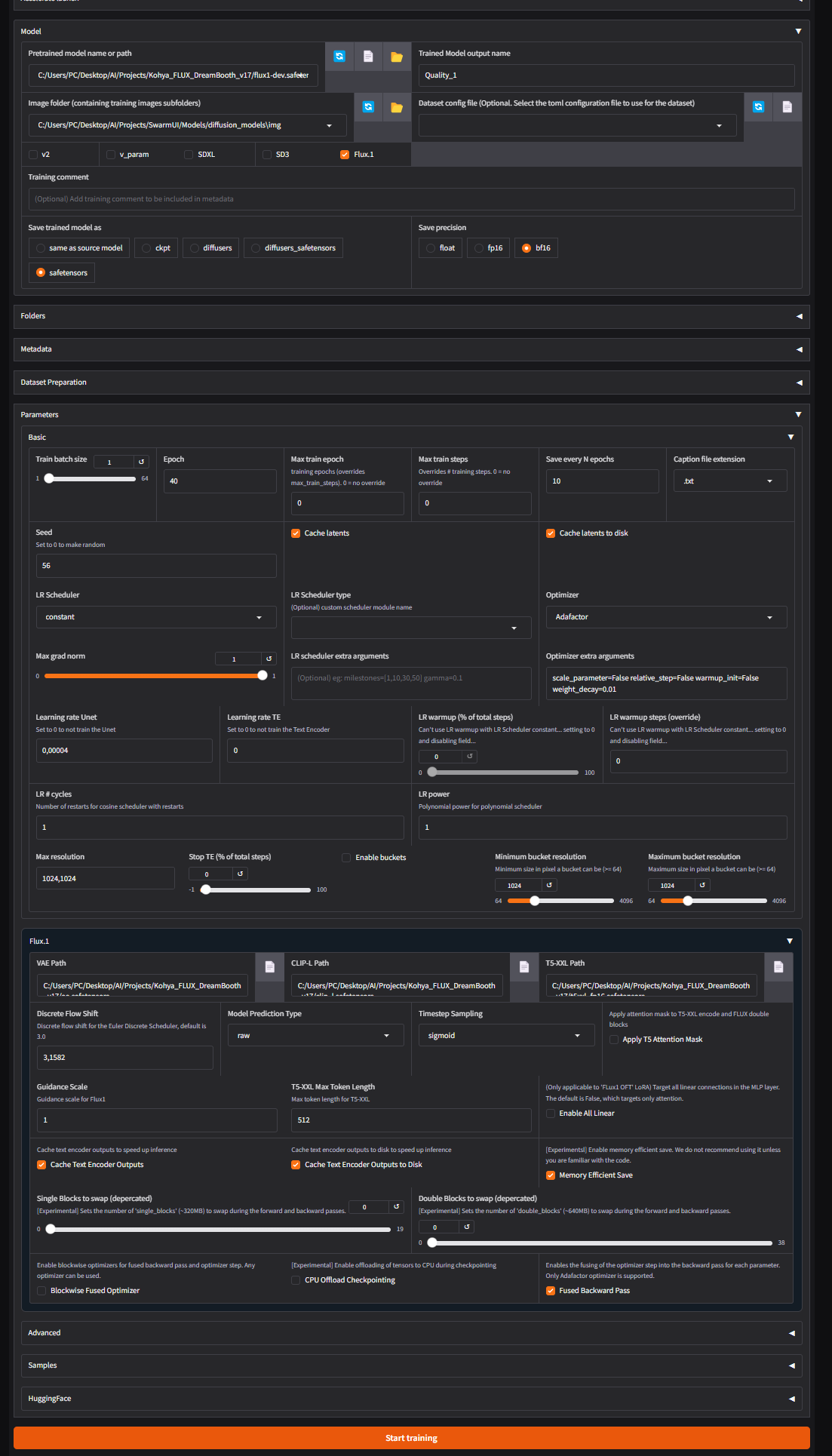Viewport: 832px width, 1456px height.
Task: Open Model Prediction Type dropdown
Action: [315, 1036]
